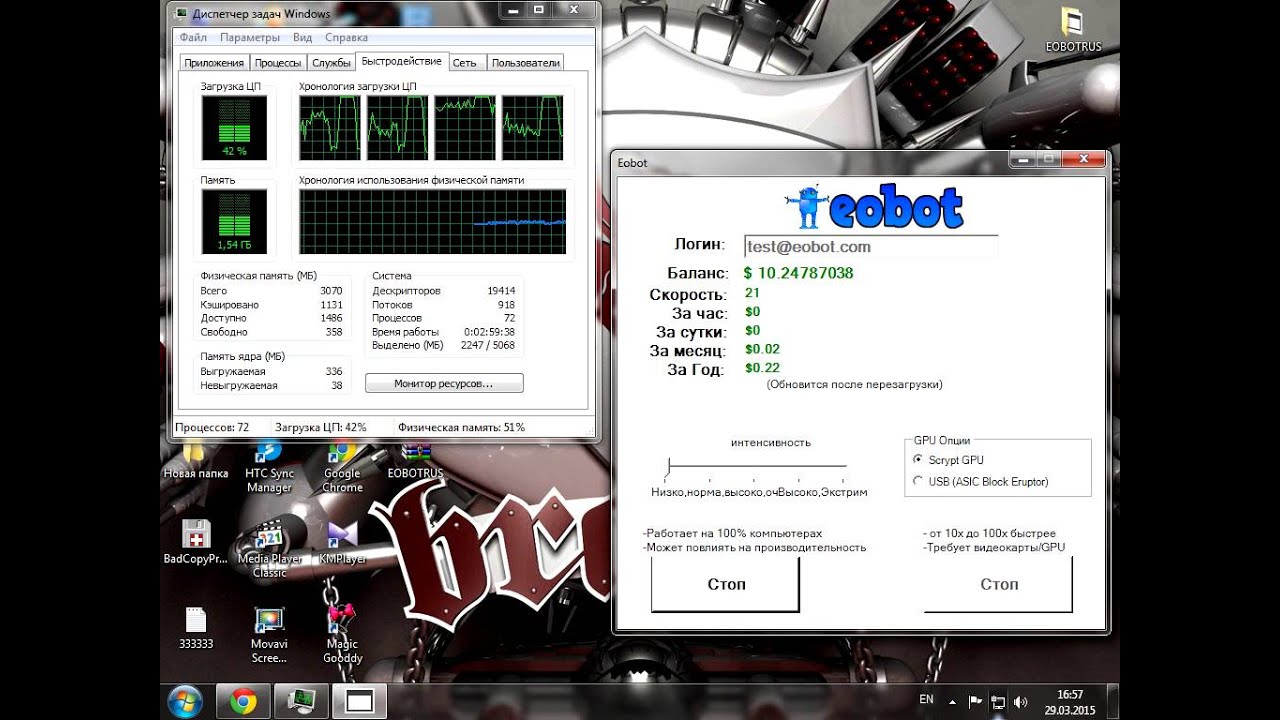Open the Файл menu in Task Manager
Viewport: 1280px width, 720px height.
click(x=194, y=38)
